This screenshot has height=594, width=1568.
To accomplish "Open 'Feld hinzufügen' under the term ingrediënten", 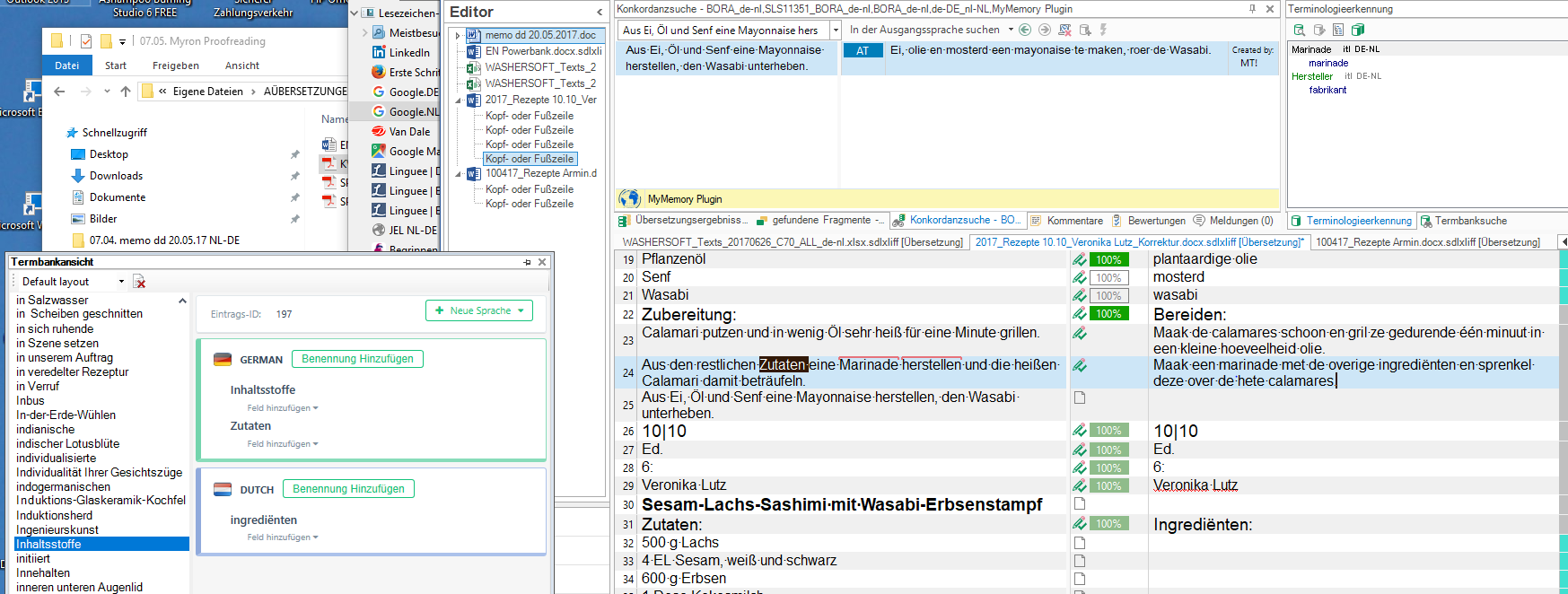I will point(283,537).
